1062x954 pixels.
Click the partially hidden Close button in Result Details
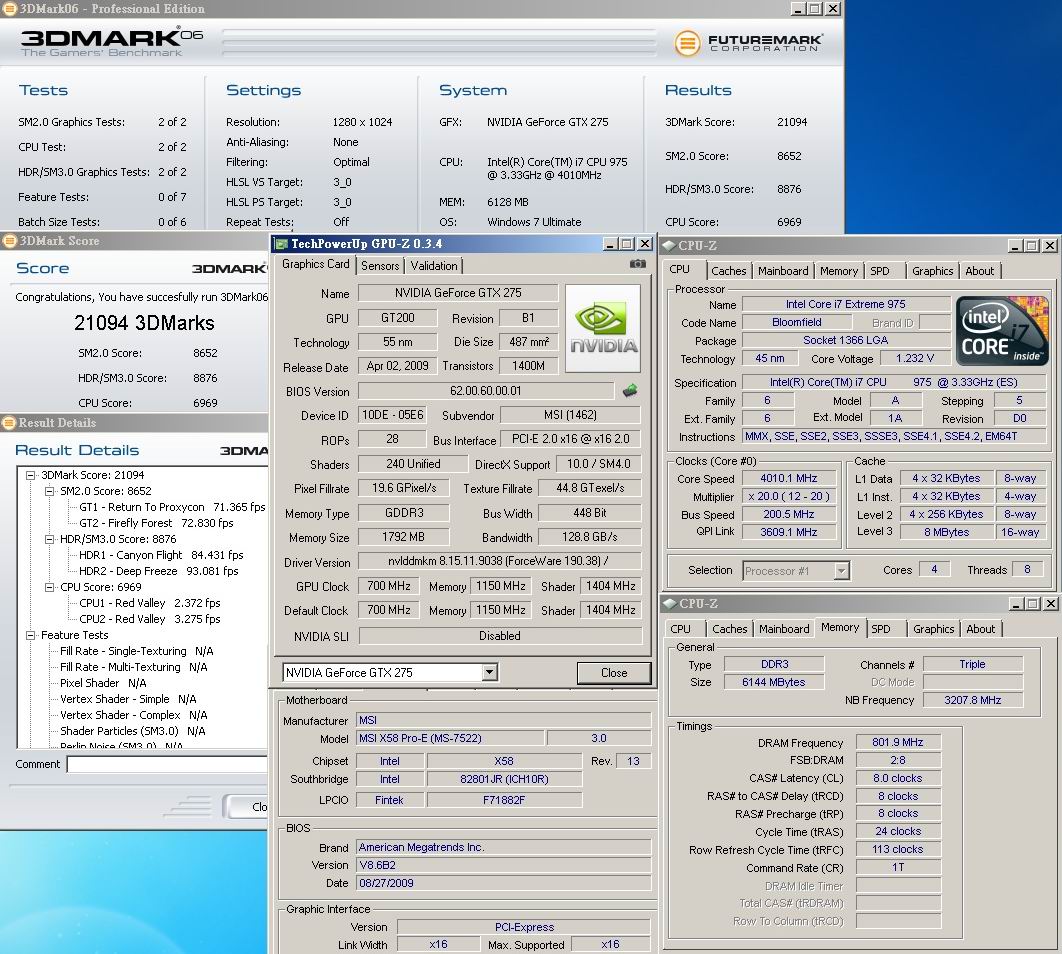point(248,806)
